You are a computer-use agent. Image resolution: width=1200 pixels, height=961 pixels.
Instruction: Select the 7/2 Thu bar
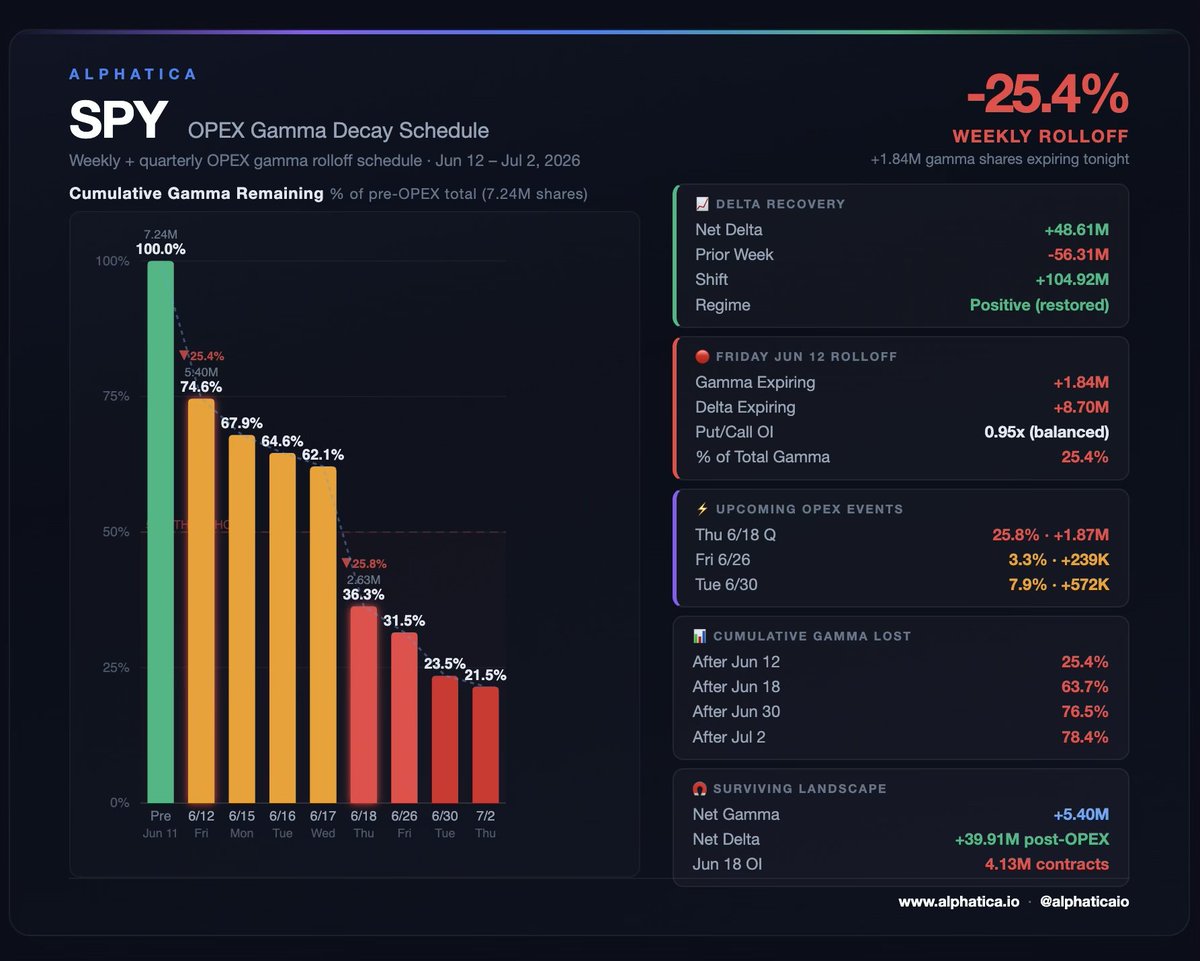click(x=485, y=745)
